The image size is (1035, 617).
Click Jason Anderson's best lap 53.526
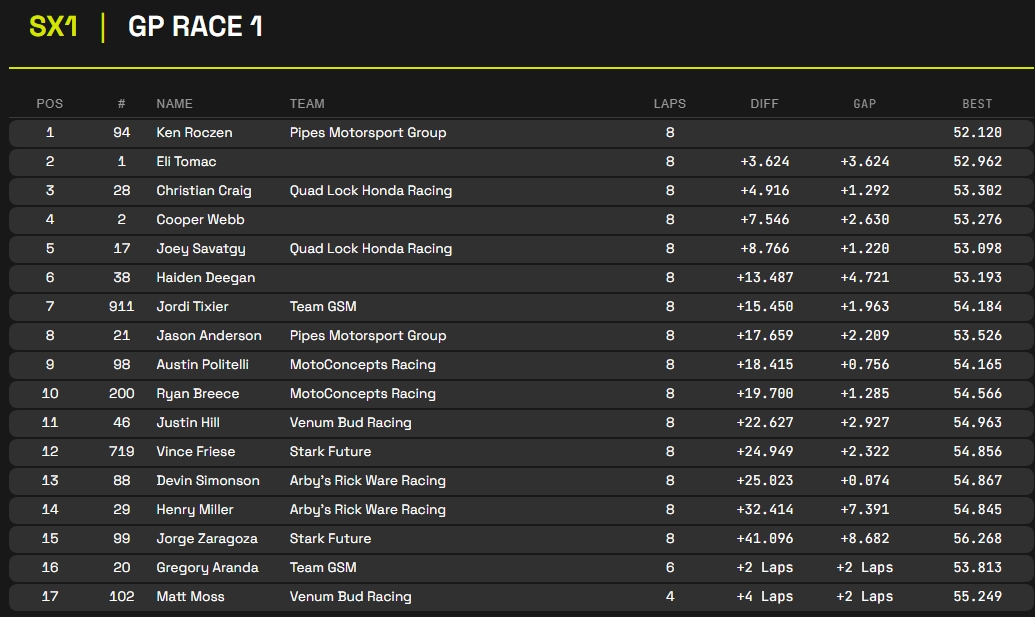pyautogui.click(x=977, y=336)
